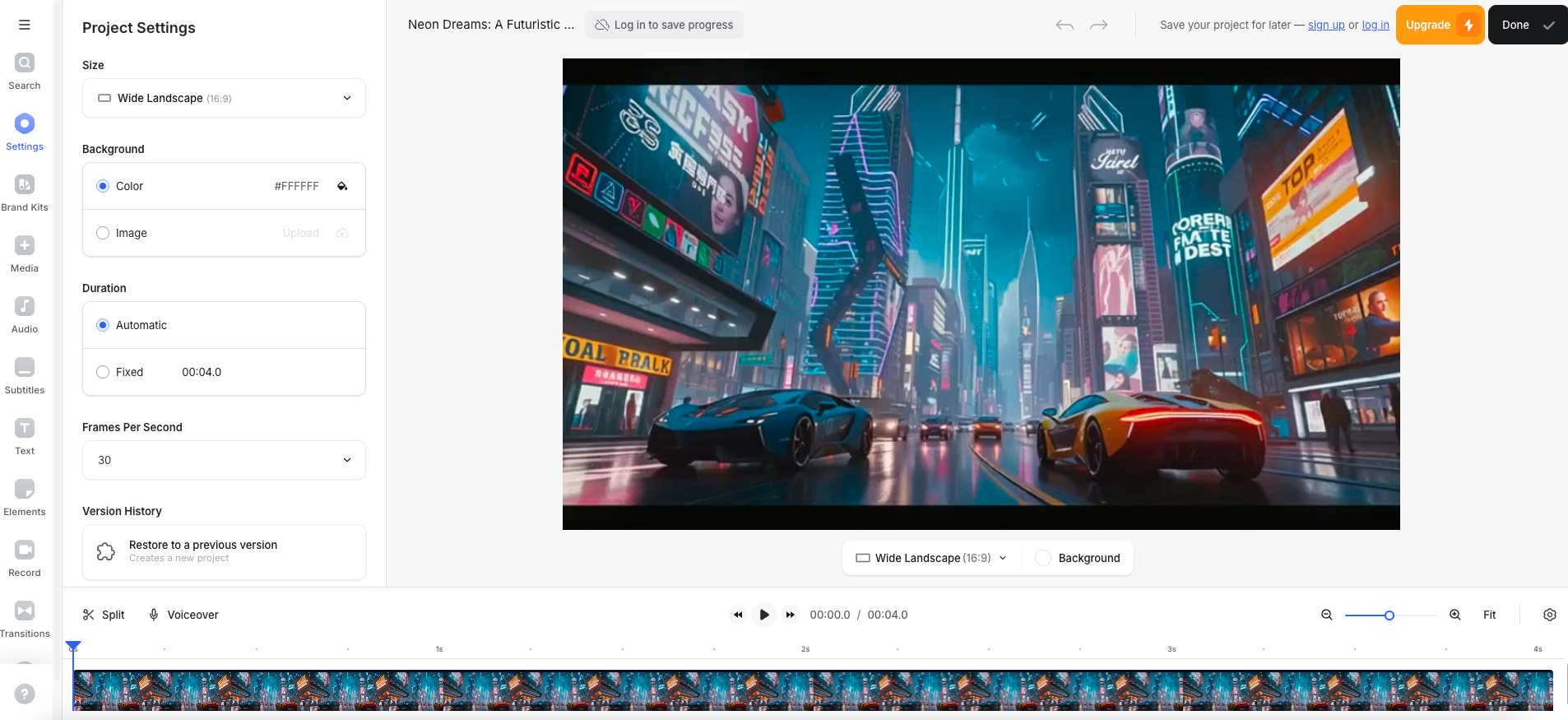Click the blue playhead marker
The image size is (1568, 720).
[73, 646]
